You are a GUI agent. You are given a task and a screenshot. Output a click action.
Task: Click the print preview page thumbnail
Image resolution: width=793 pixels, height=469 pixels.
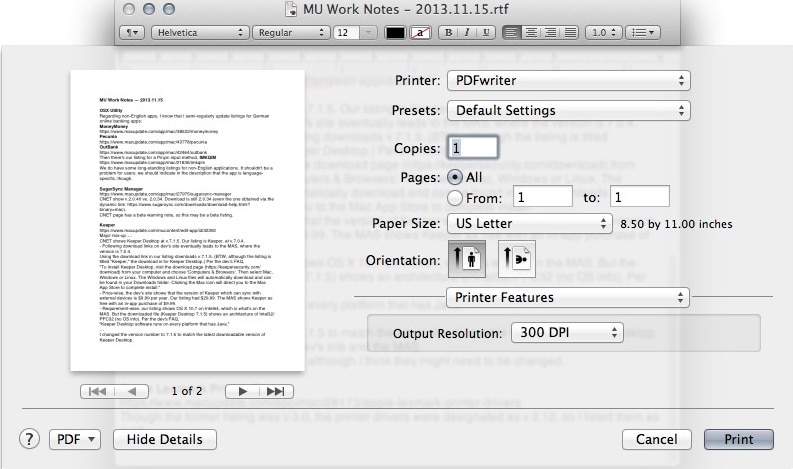tap(188, 220)
